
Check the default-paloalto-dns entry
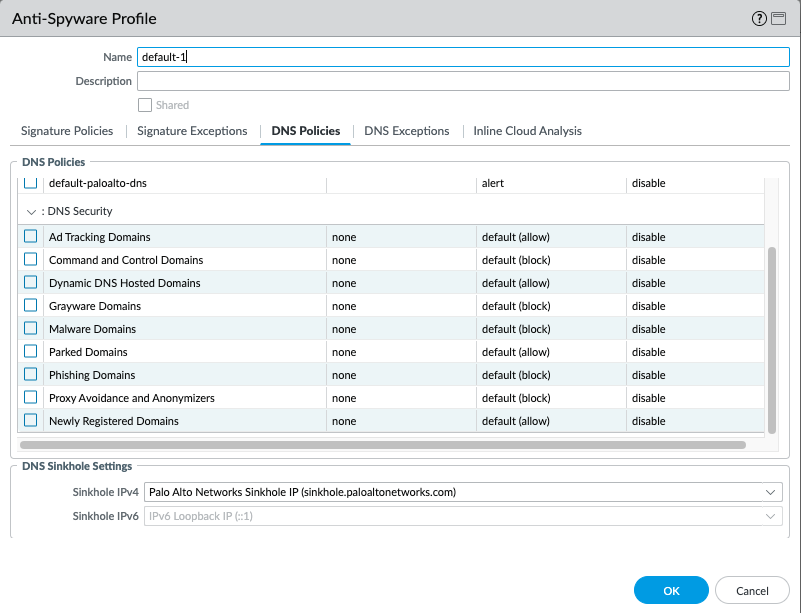pyautogui.click(x=29, y=183)
